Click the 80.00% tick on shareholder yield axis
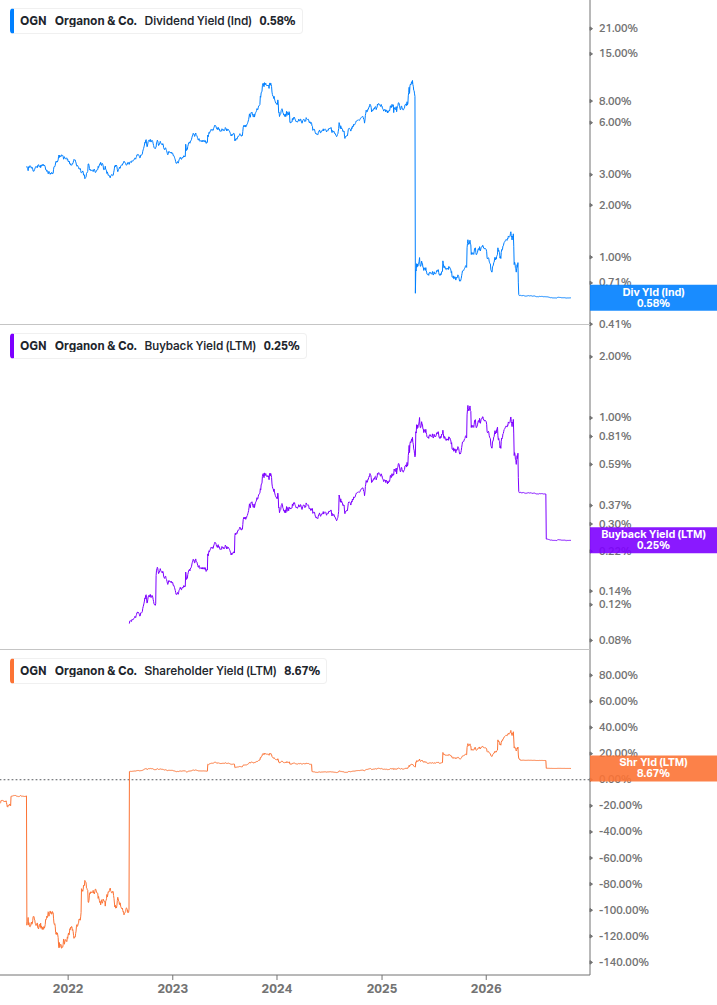The height and width of the screenshot is (1005, 717). click(618, 676)
